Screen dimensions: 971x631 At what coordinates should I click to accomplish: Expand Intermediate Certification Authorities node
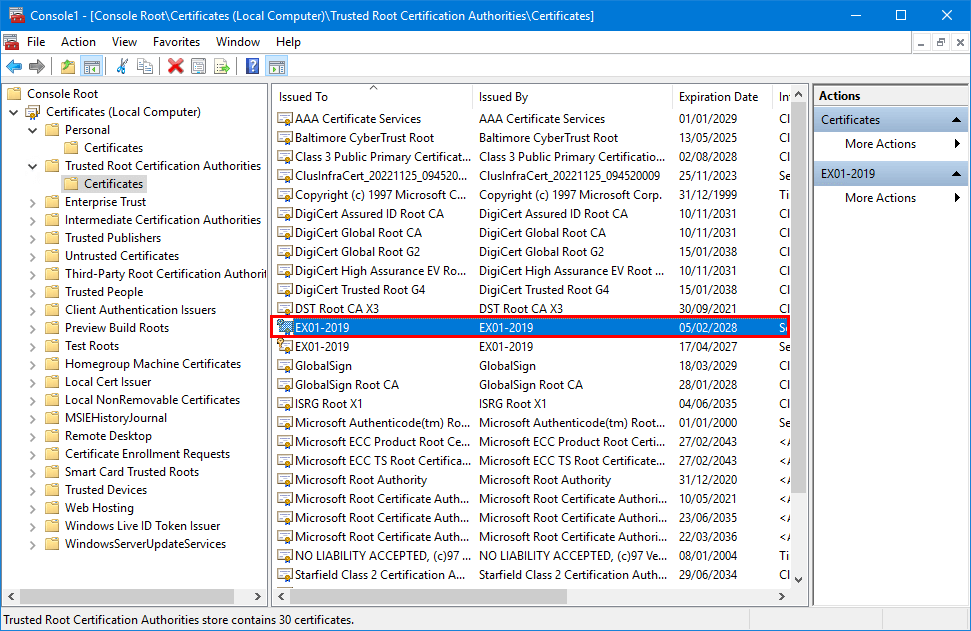click(33, 220)
